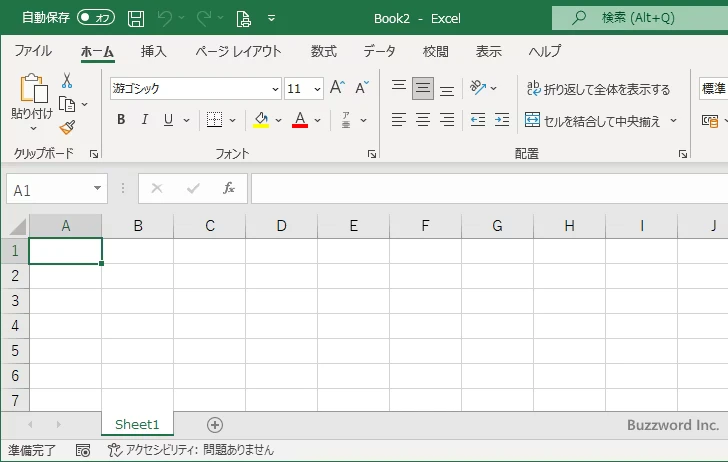Toggle Top Align vertical alignment
The height and width of the screenshot is (462, 728).
pos(399,86)
